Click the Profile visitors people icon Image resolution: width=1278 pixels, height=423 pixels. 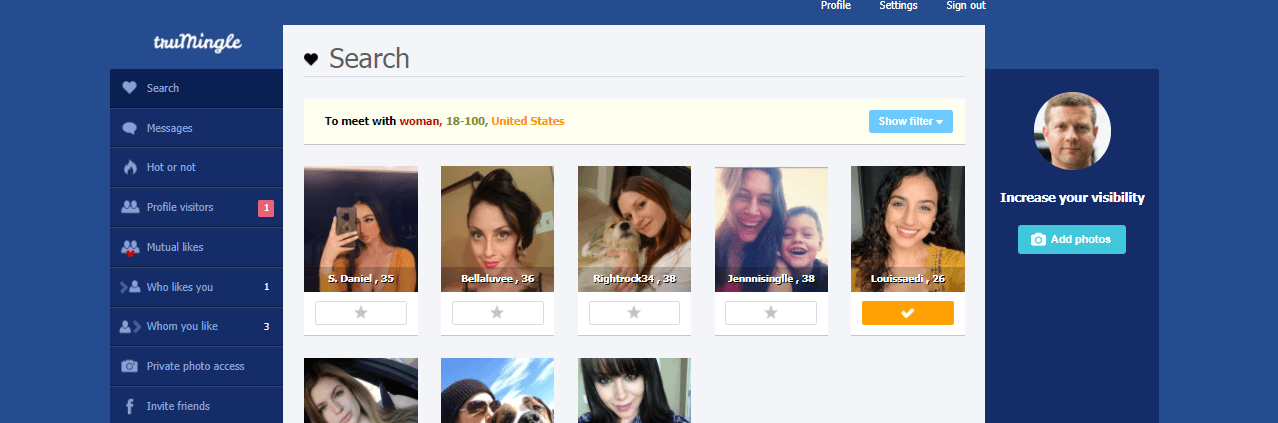129,207
